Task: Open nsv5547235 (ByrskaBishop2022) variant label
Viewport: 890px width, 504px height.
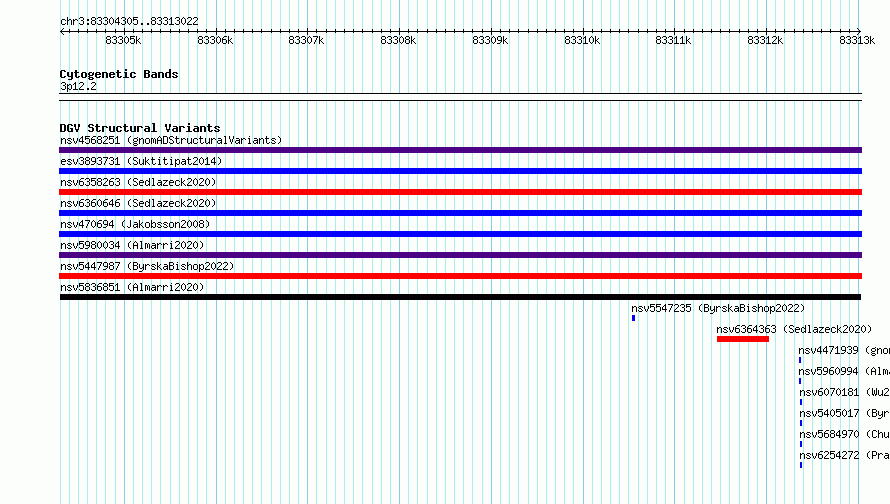Action: point(718,308)
